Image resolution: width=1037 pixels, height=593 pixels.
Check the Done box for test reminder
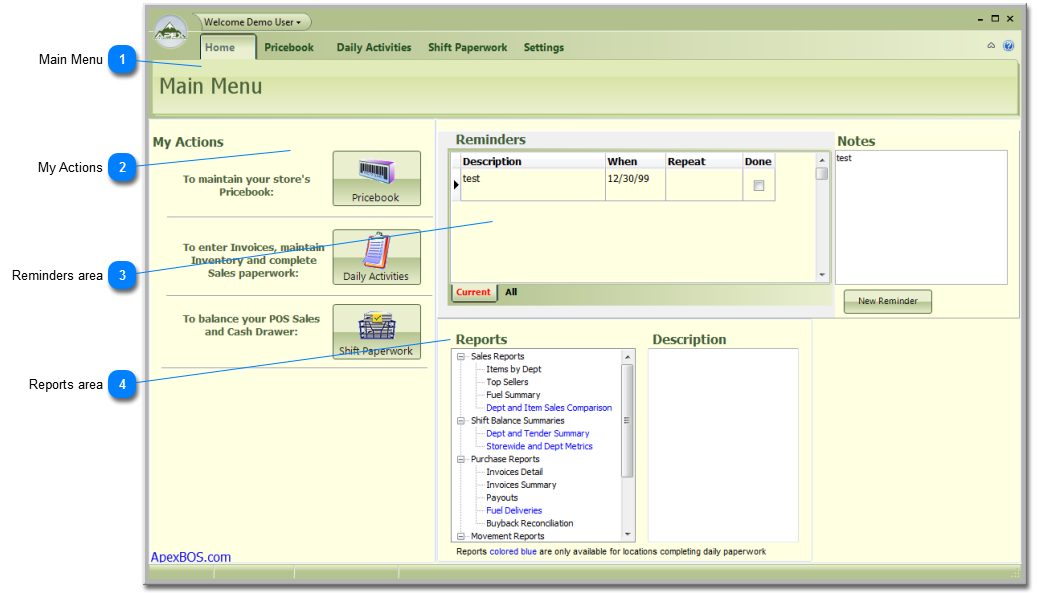(x=758, y=186)
